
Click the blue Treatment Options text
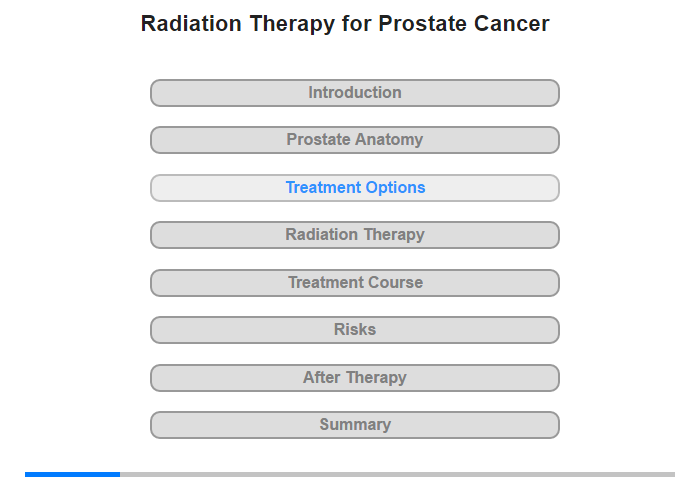[x=355, y=188]
